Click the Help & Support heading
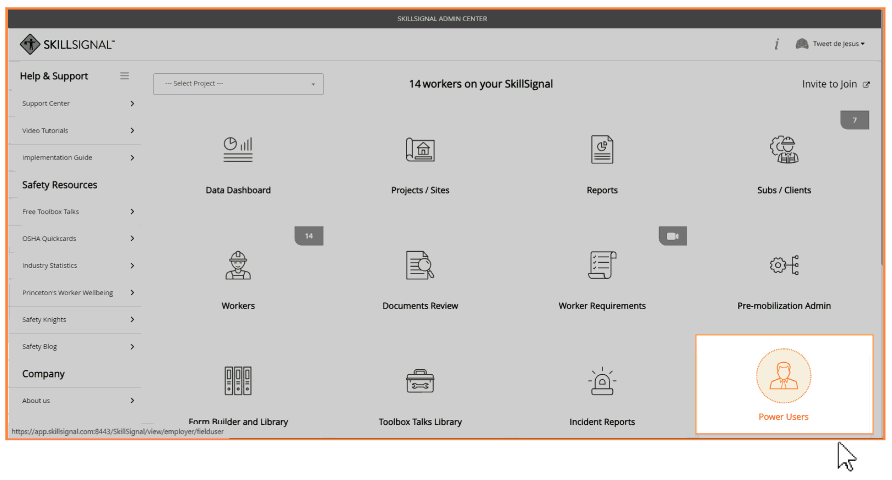892x480 pixels. point(54,76)
